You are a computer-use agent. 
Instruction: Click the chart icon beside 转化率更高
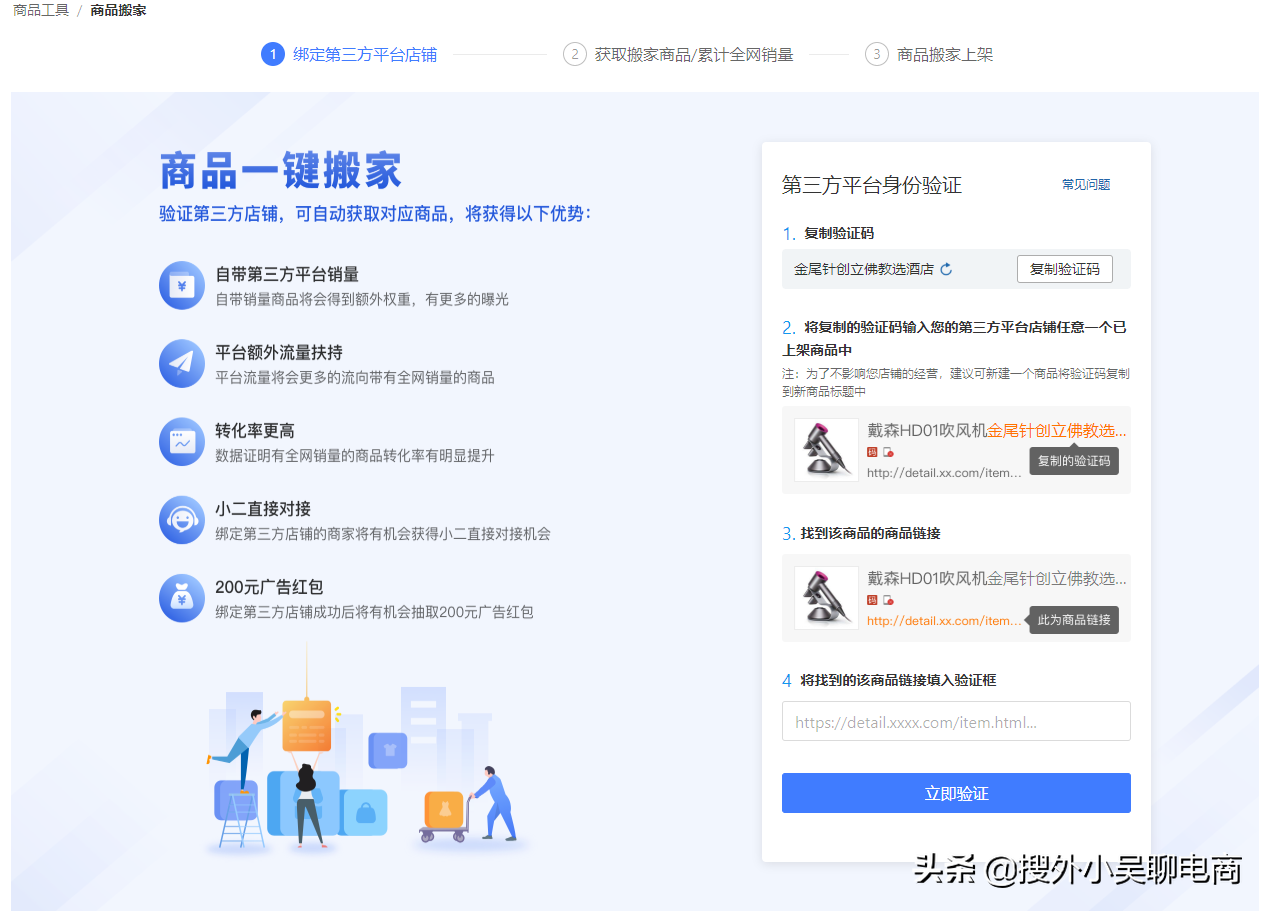pos(181,441)
